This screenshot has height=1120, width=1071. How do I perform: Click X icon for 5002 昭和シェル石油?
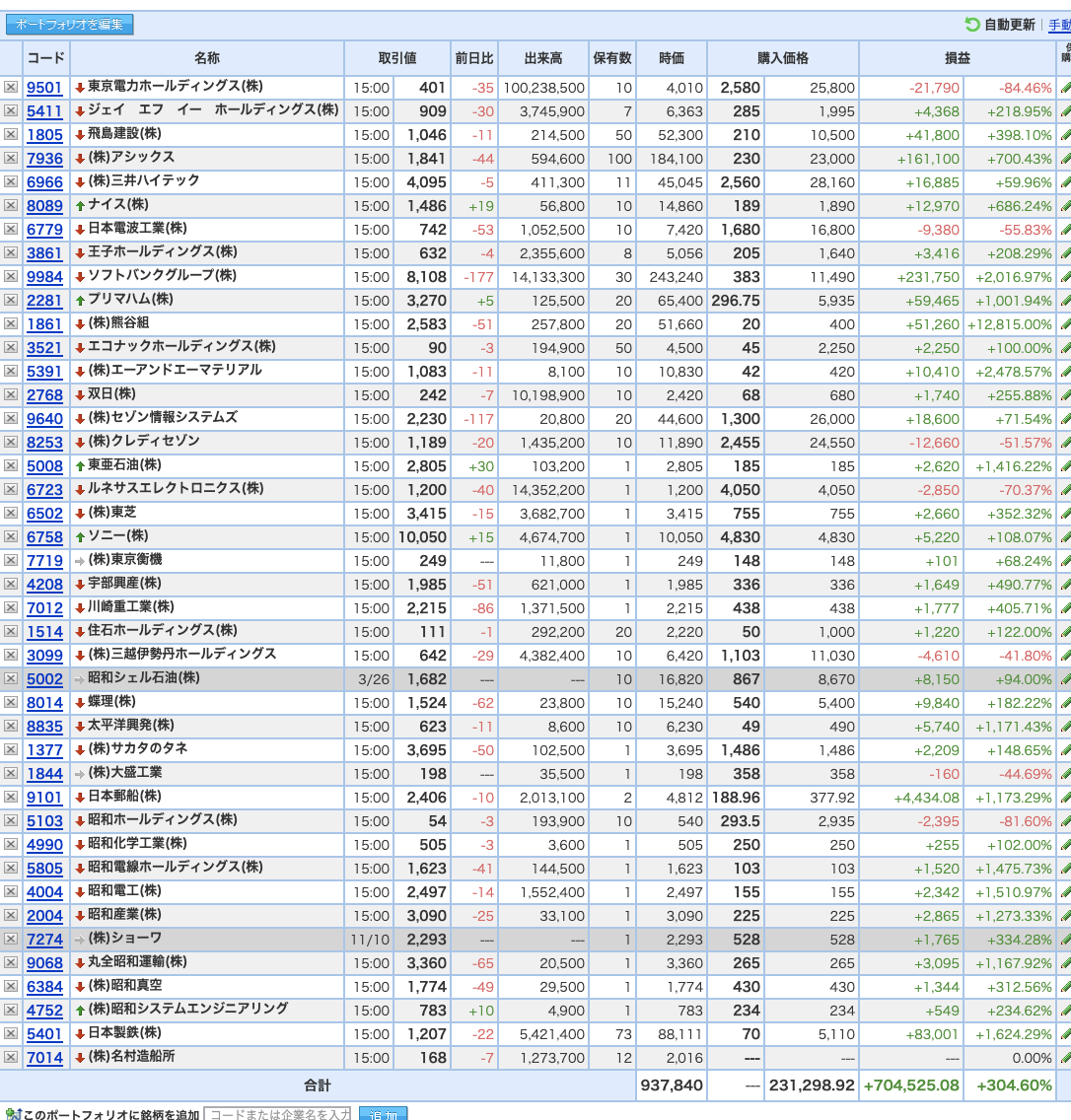[11, 678]
